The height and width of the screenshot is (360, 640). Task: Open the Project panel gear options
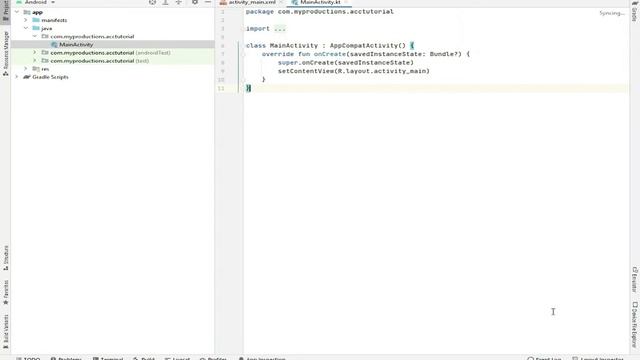coord(195,2)
